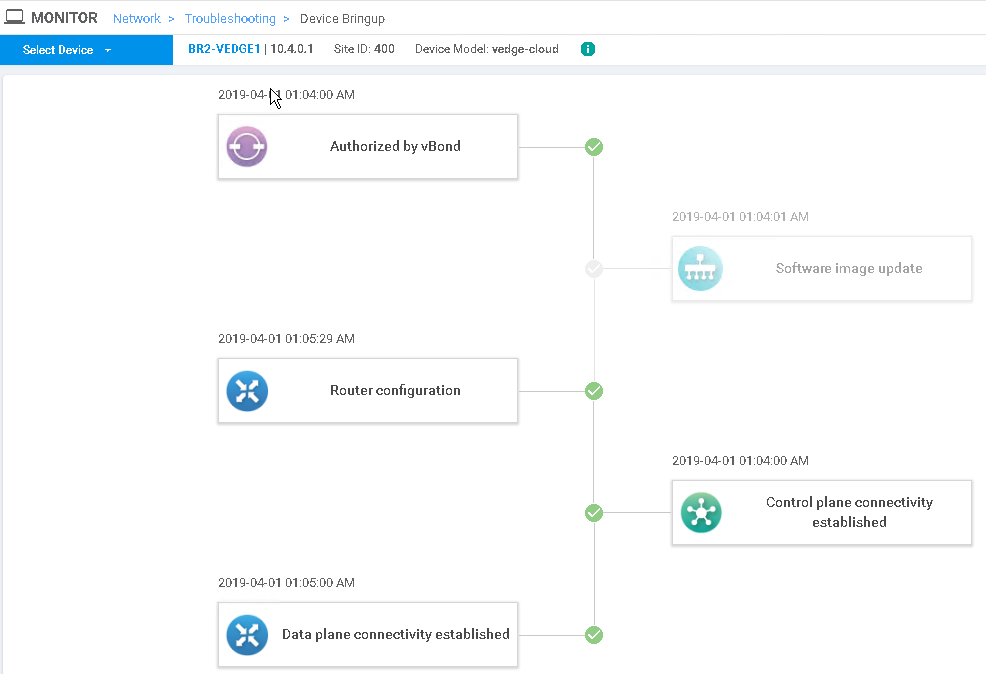Click the BR2-VEDGE1 device name
Viewport: 986px width, 674px height.
224,49
